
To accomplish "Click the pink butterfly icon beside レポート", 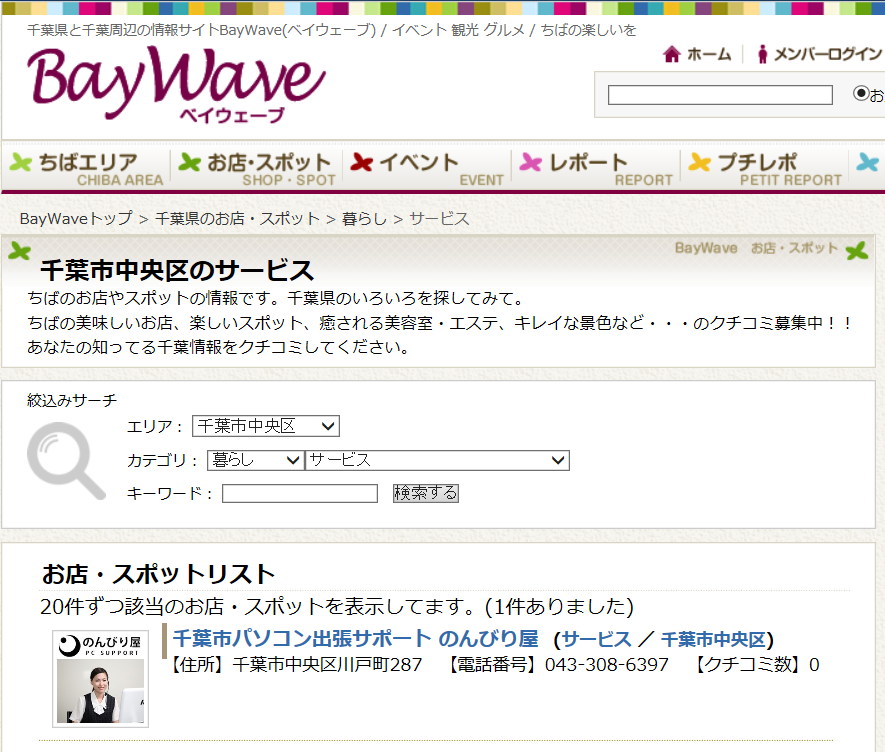I will pyautogui.click(x=531, y=163).
